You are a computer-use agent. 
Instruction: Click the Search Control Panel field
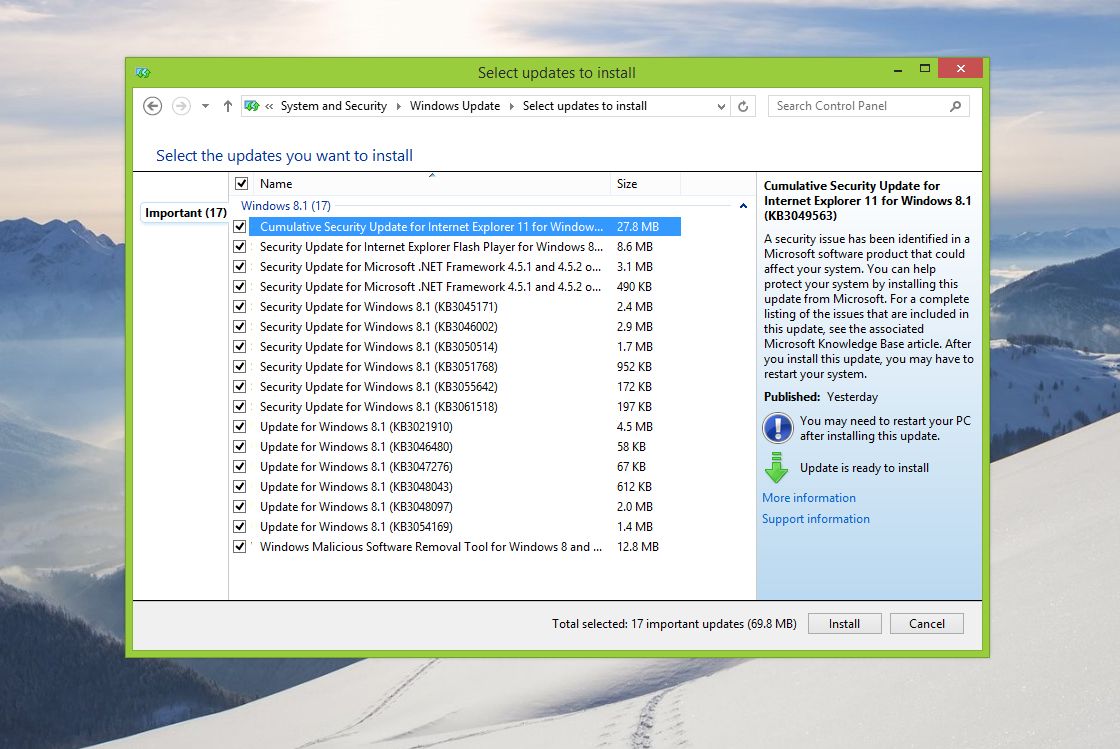click(x=868, y=106)
